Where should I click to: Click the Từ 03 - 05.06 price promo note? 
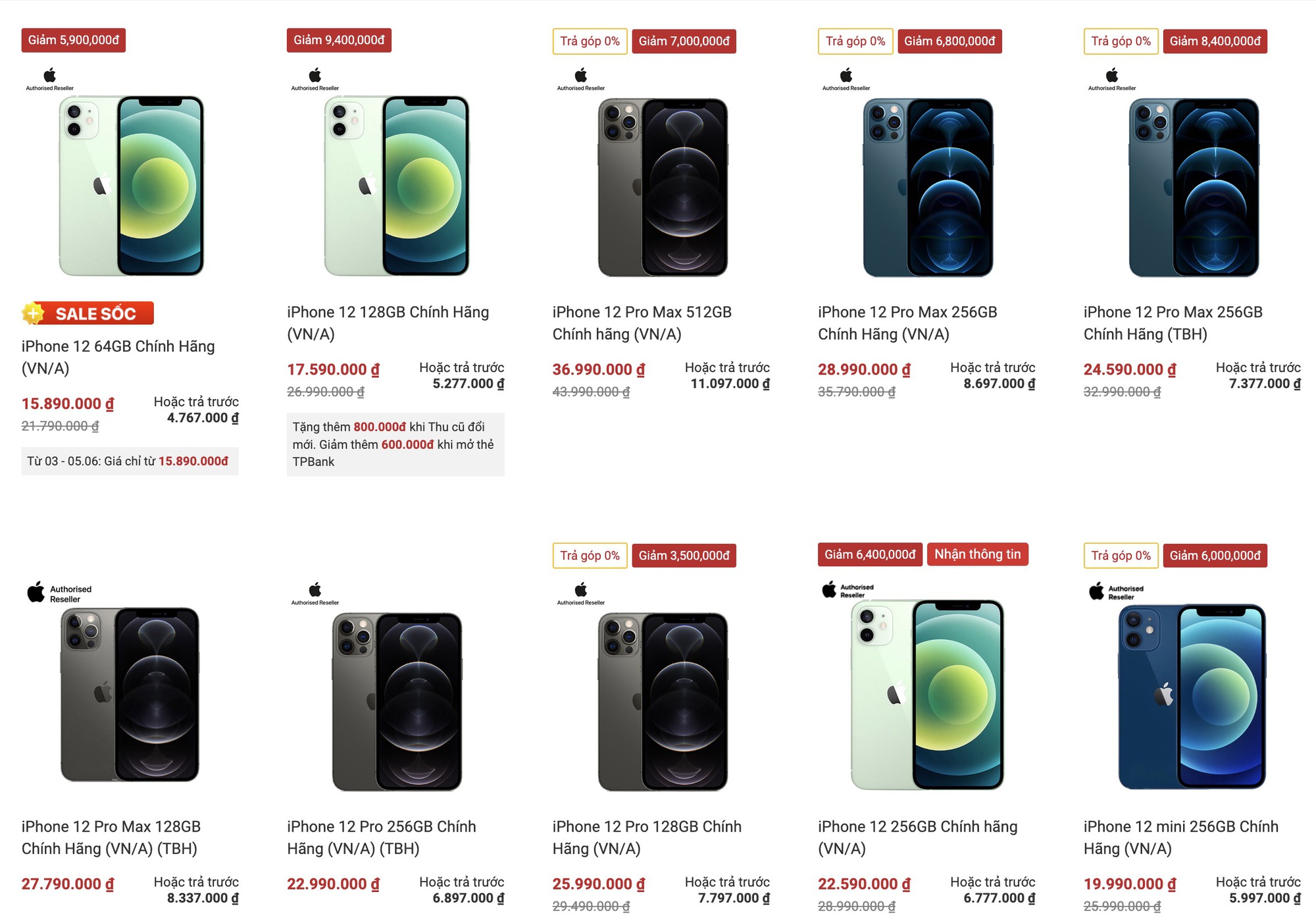click(130, 461)
